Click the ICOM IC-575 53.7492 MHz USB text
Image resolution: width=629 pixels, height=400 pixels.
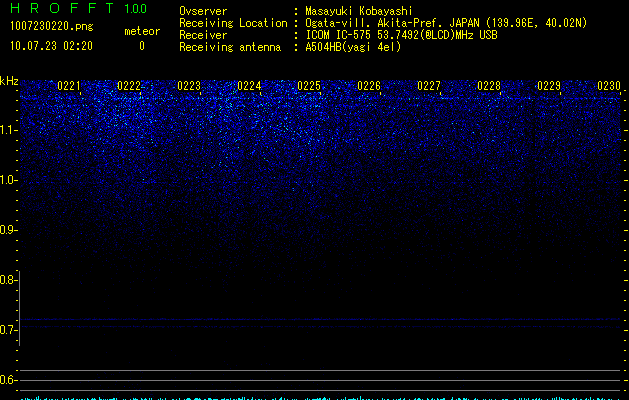click(x=401, y=35)
